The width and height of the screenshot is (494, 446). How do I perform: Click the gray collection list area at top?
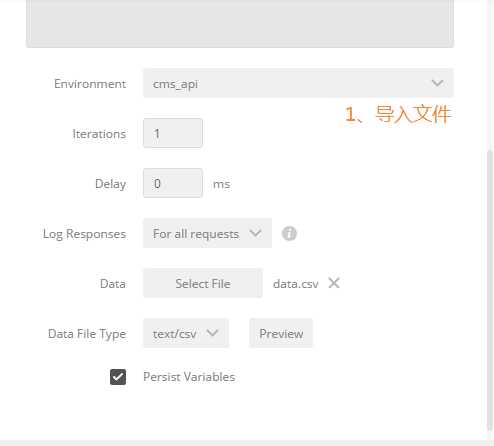point(240,23)
